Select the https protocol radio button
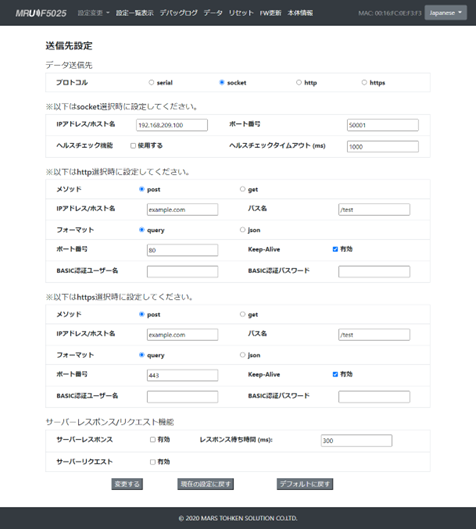The image size is (476, 529). (364, 82)
